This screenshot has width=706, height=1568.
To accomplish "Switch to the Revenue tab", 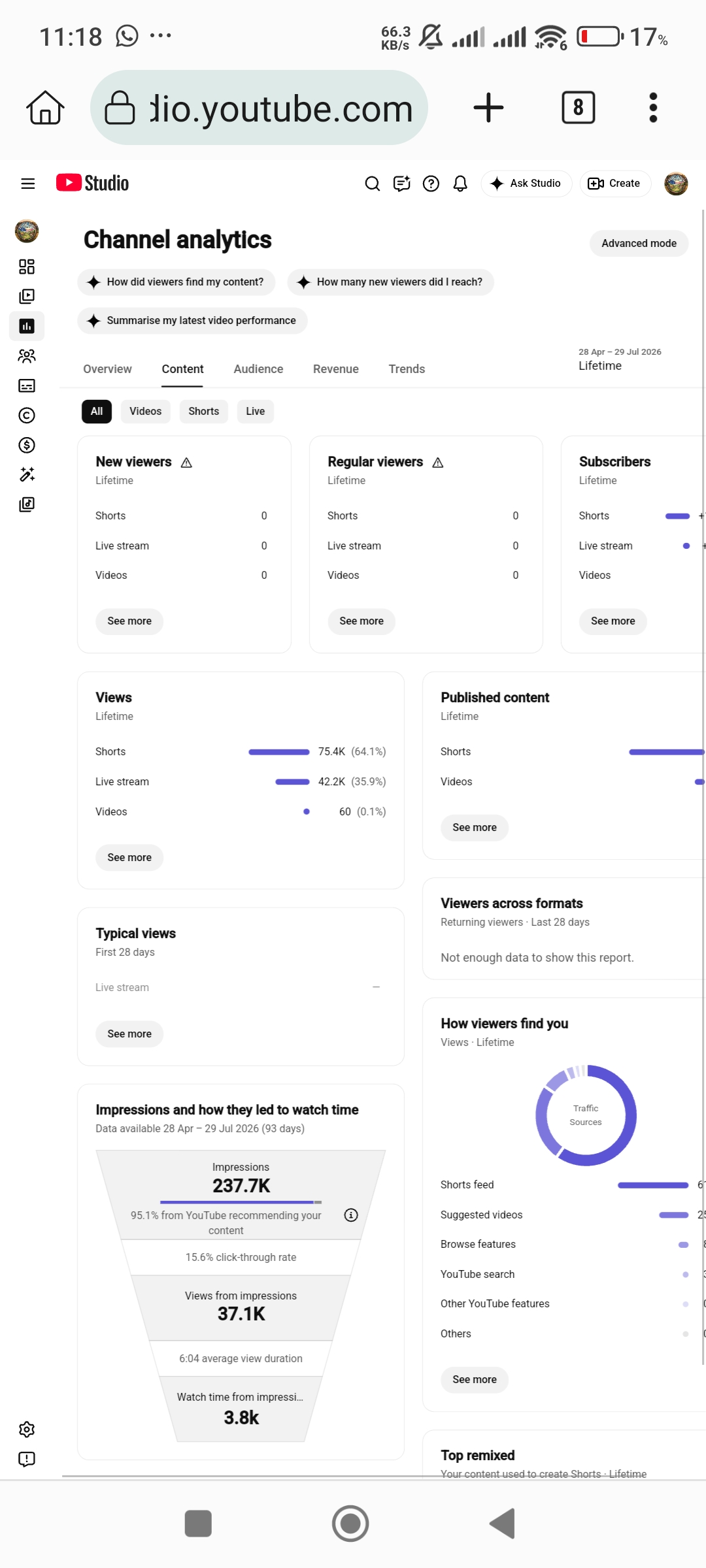I will coord(336,369).
